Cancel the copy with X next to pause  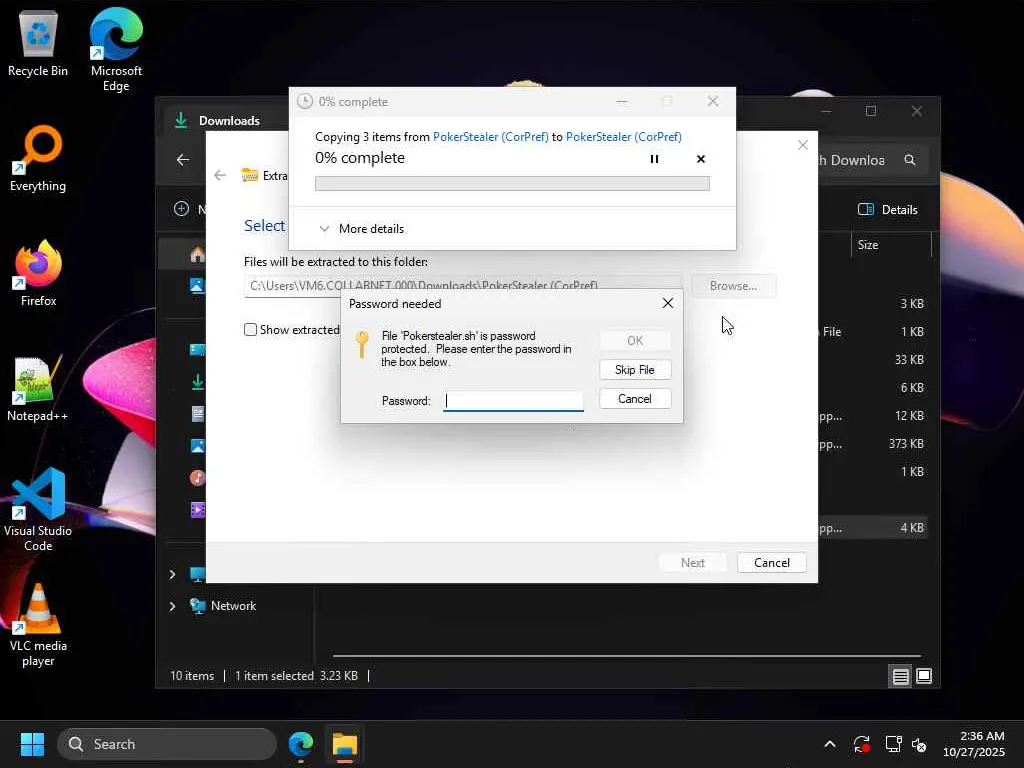[x=701, y=159]
